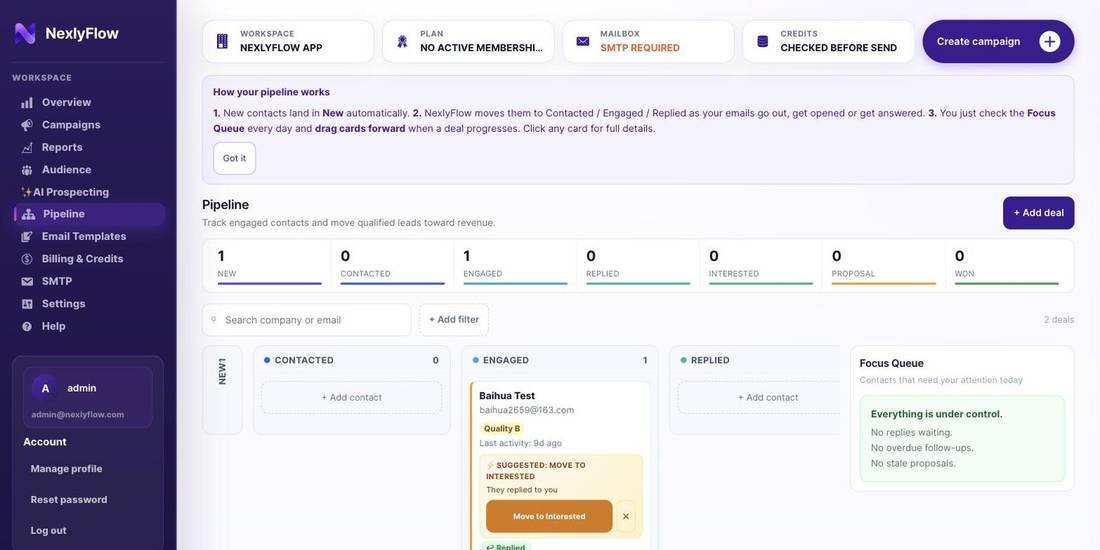The height and width of the screenshot is (550, 1100).
Task: Open the Mailbox SMTP Required card
Action: pyautogui.click(x=648, y=41)
